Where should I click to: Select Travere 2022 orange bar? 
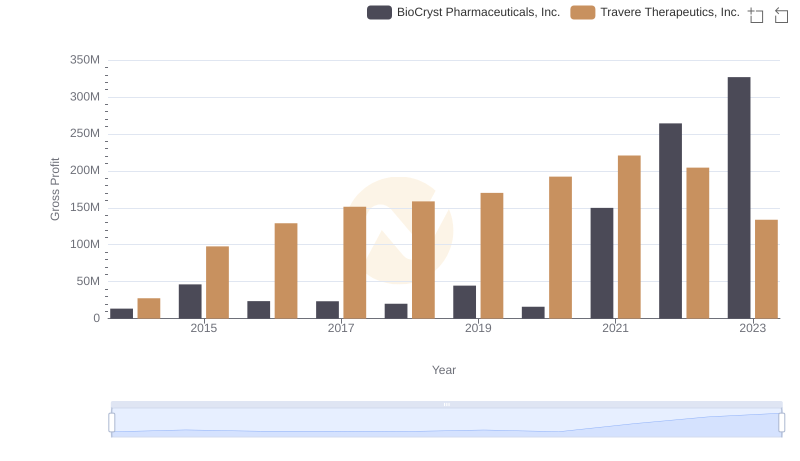[x=697, y=243]
